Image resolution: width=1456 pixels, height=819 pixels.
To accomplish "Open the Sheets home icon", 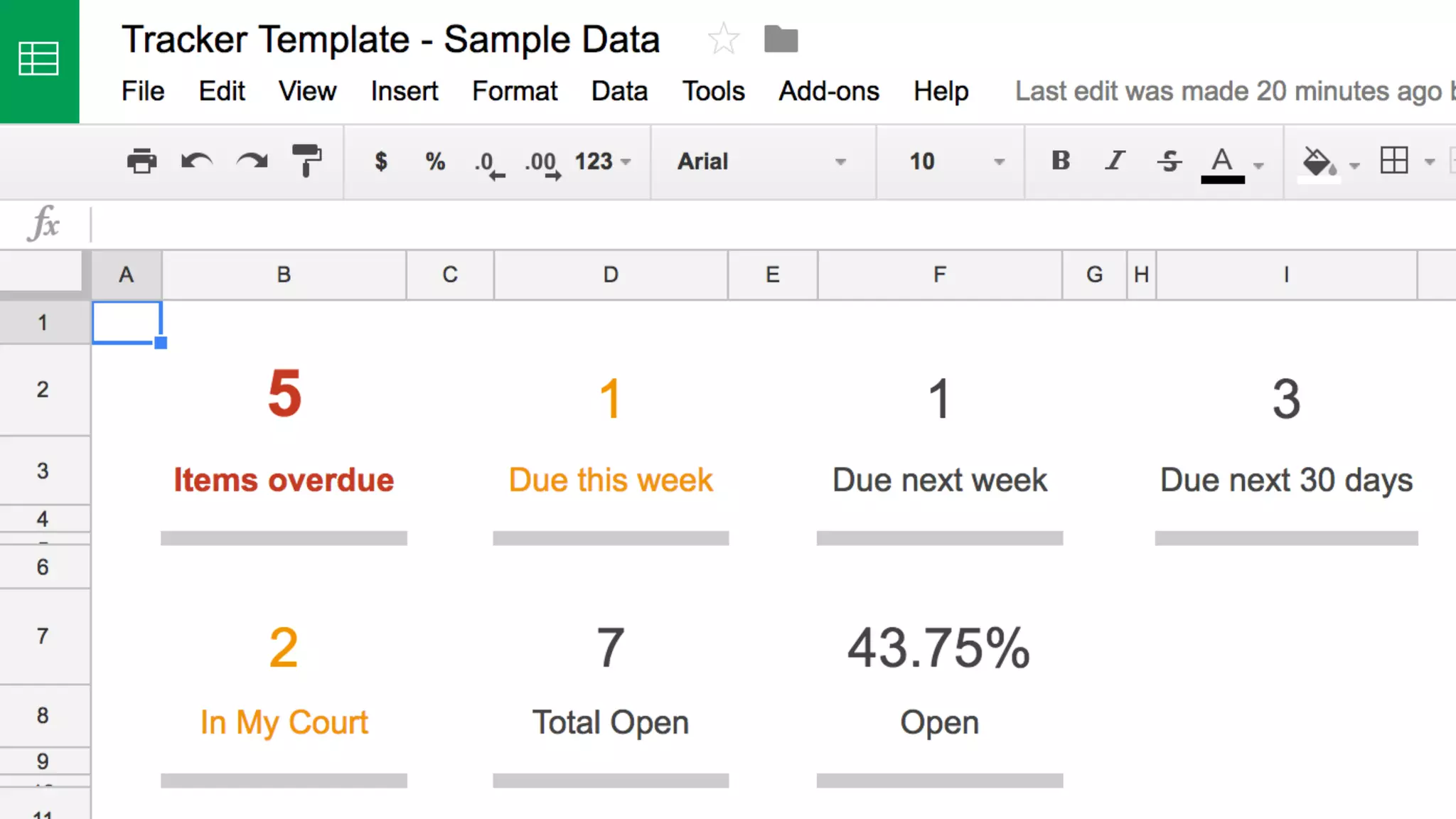I will 39,60.
